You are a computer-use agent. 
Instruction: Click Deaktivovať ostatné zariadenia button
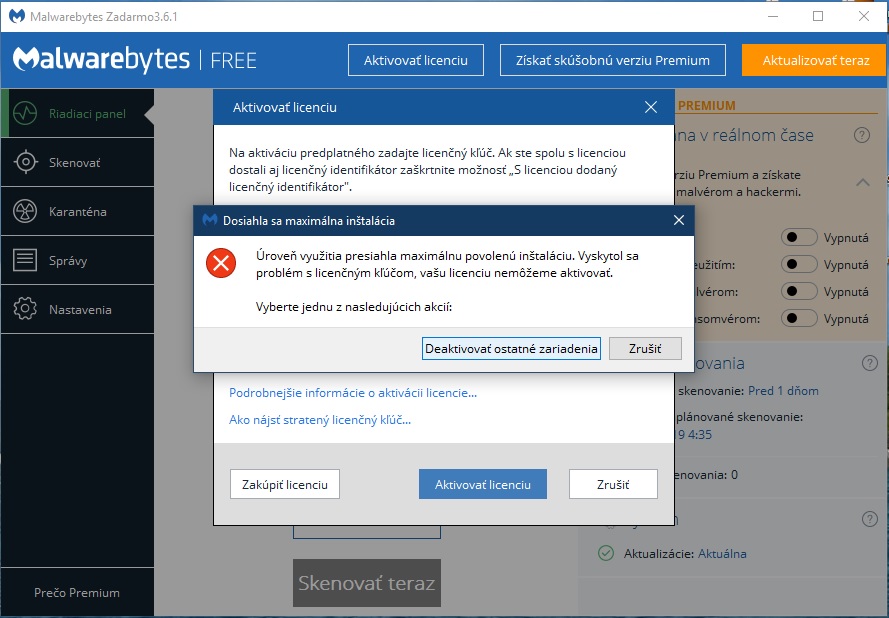coord(511,348)
